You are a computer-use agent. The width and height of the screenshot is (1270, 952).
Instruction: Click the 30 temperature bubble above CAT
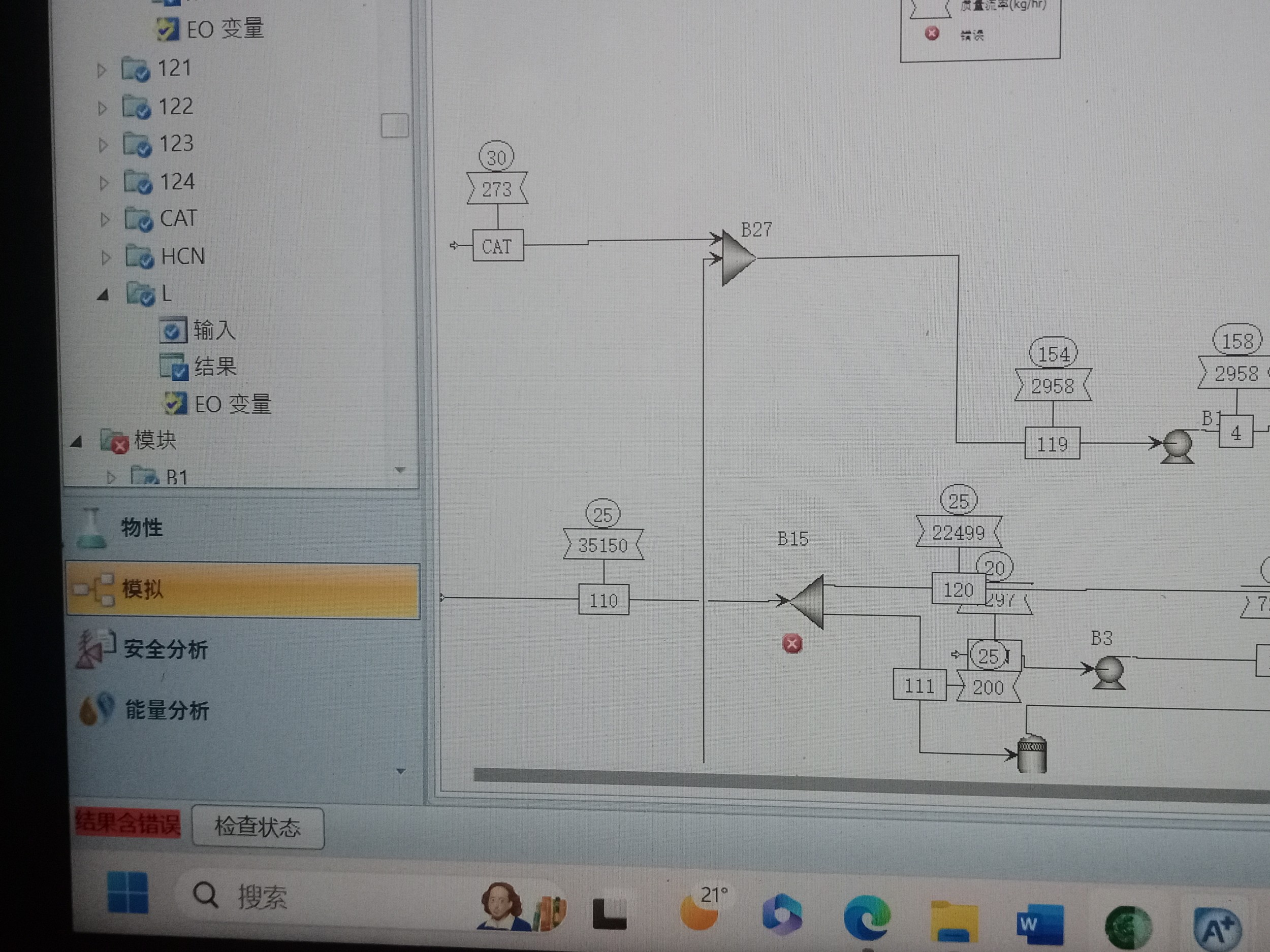(497, 157)
